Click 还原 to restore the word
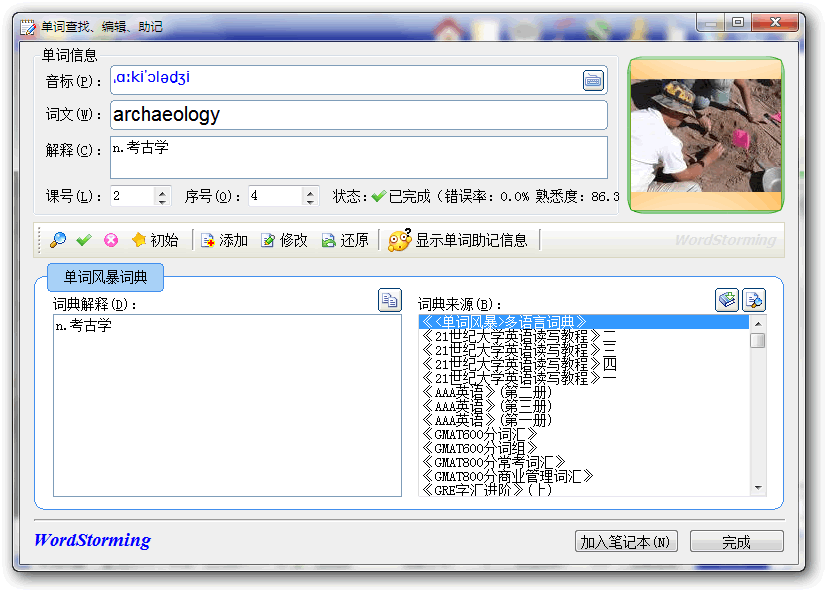Viewport: 826px width, 592px height. click(344, 240)
